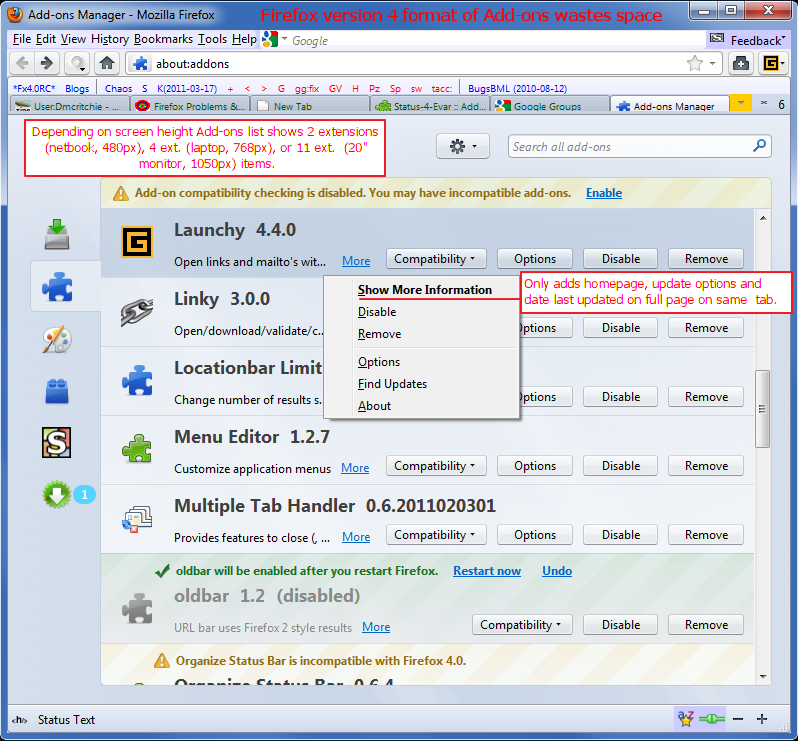Viewport: 798px width, 741px height.
Task: Zoom out with status bar minus
Action: [738, 719]
